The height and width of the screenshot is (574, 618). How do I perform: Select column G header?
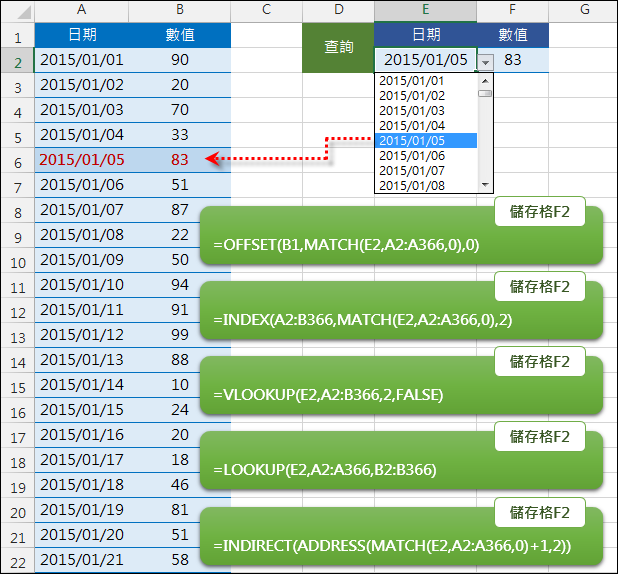[x=584, y=10]
